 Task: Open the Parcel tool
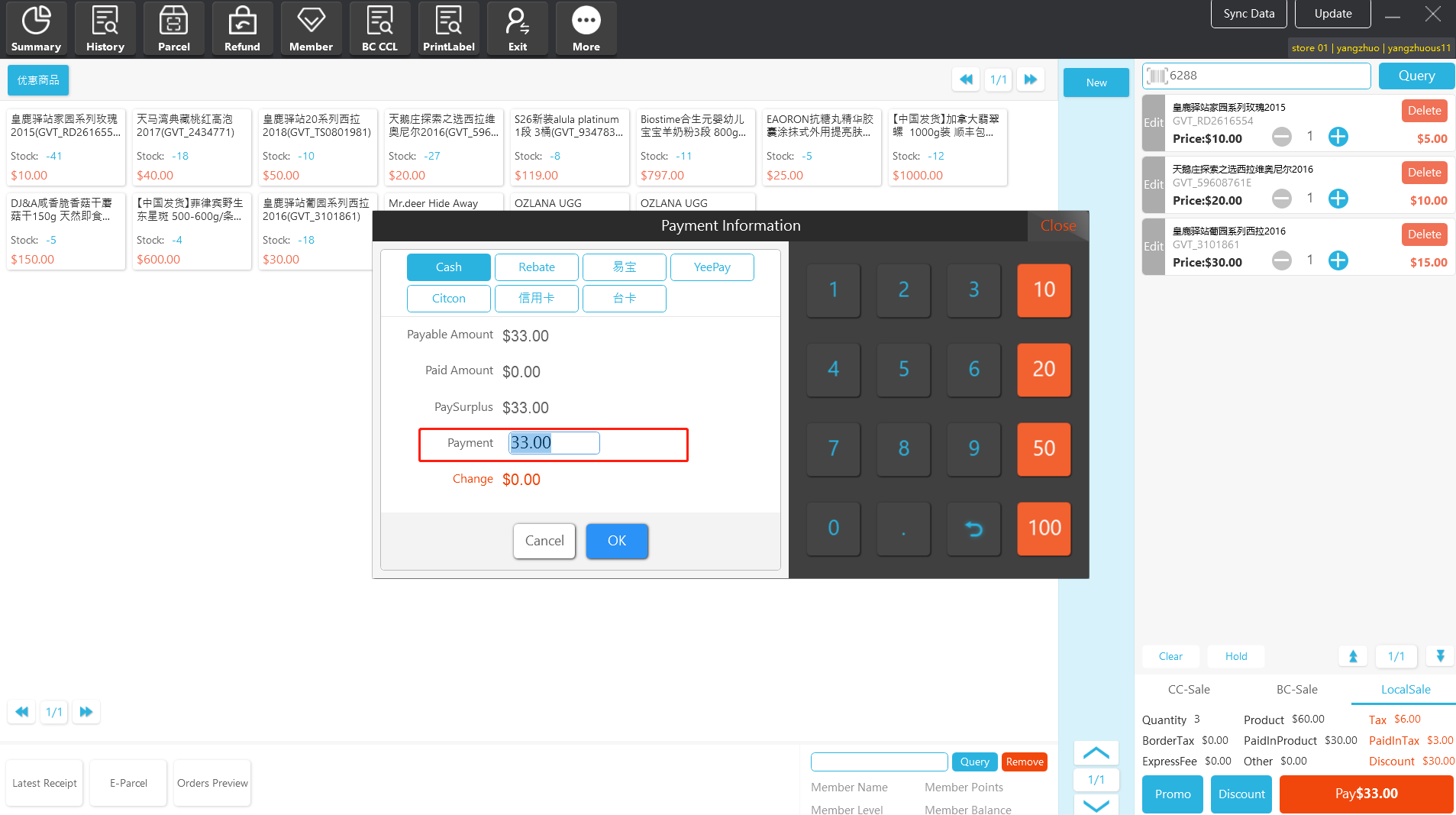[x=173, y=28]
